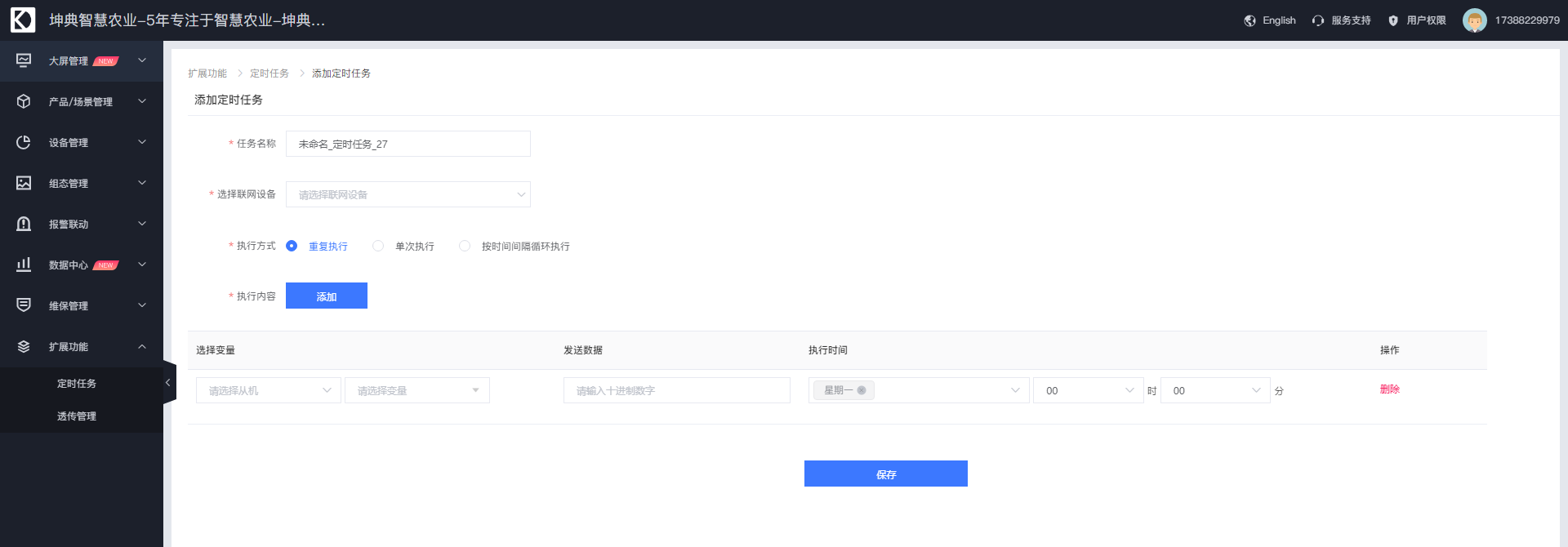The height and width of the screenshot is (547, 1568).
Task: Open the 设备管理 menu item
Action: pyautogui.click(x=82, y=142)
